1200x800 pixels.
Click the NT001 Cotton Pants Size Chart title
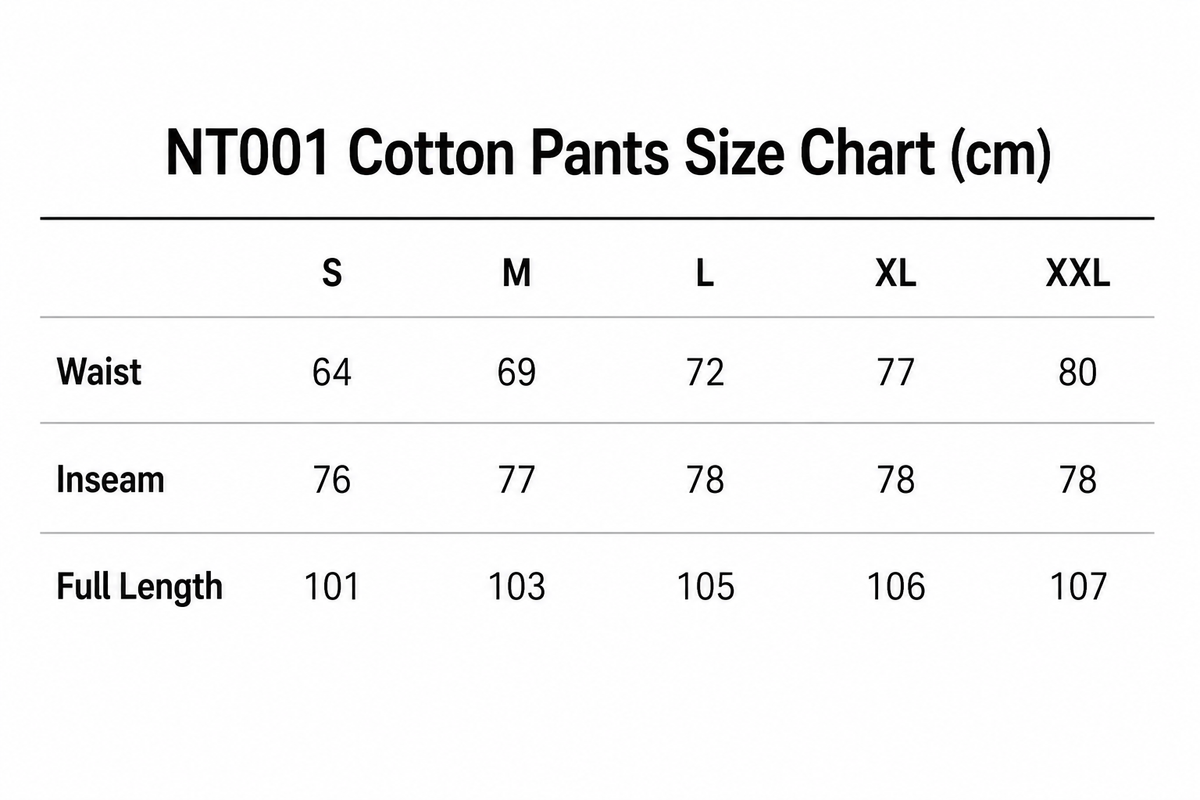tap(607, 155)
